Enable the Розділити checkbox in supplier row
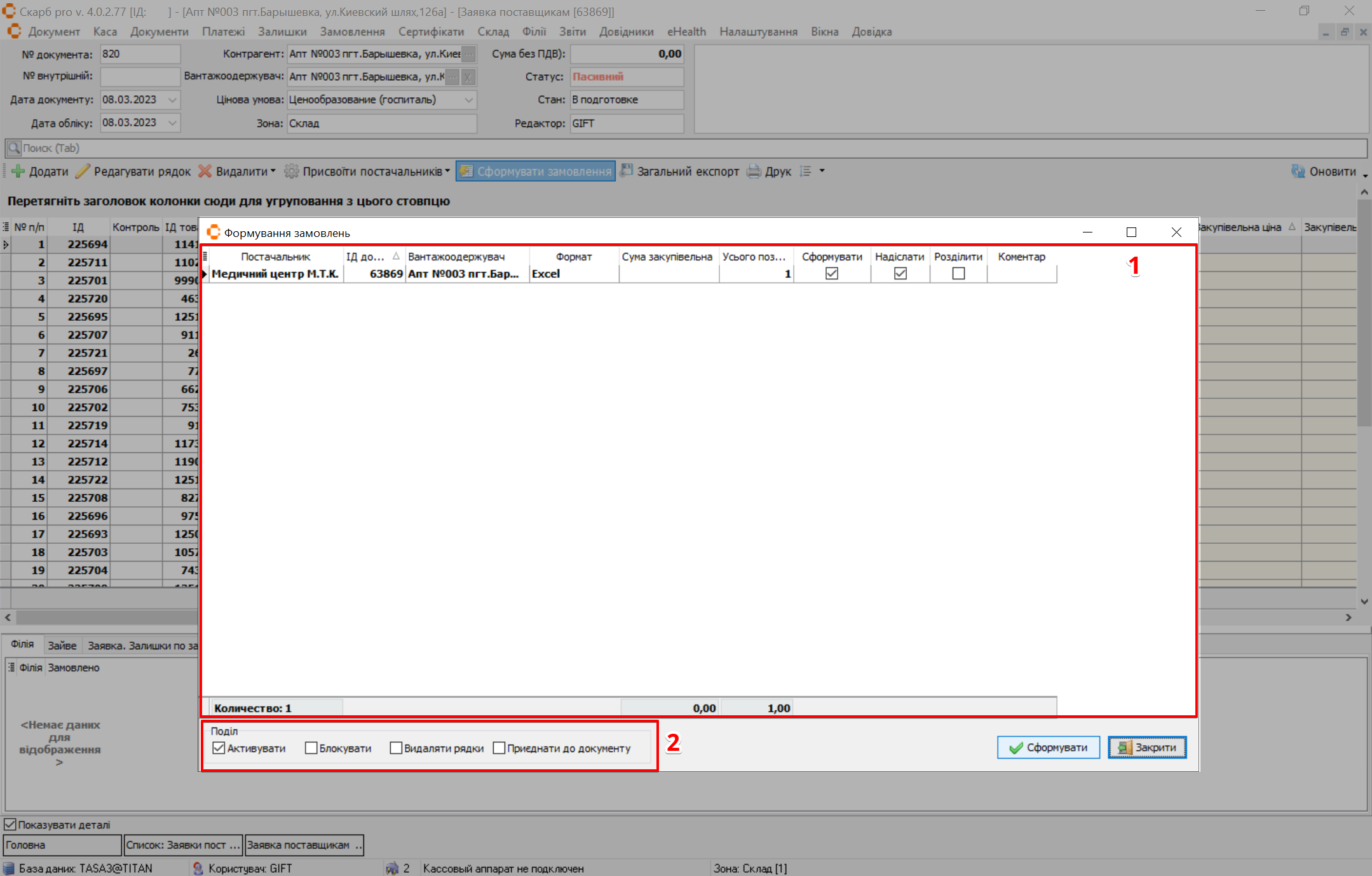Image resolution: width=1372 pixels, height=876 pixels. [x=958, y=274]
